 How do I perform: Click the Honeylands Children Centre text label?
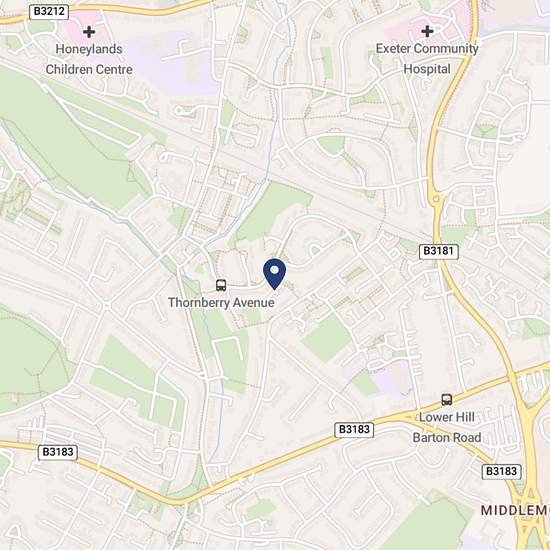click(x=89, y=59)
